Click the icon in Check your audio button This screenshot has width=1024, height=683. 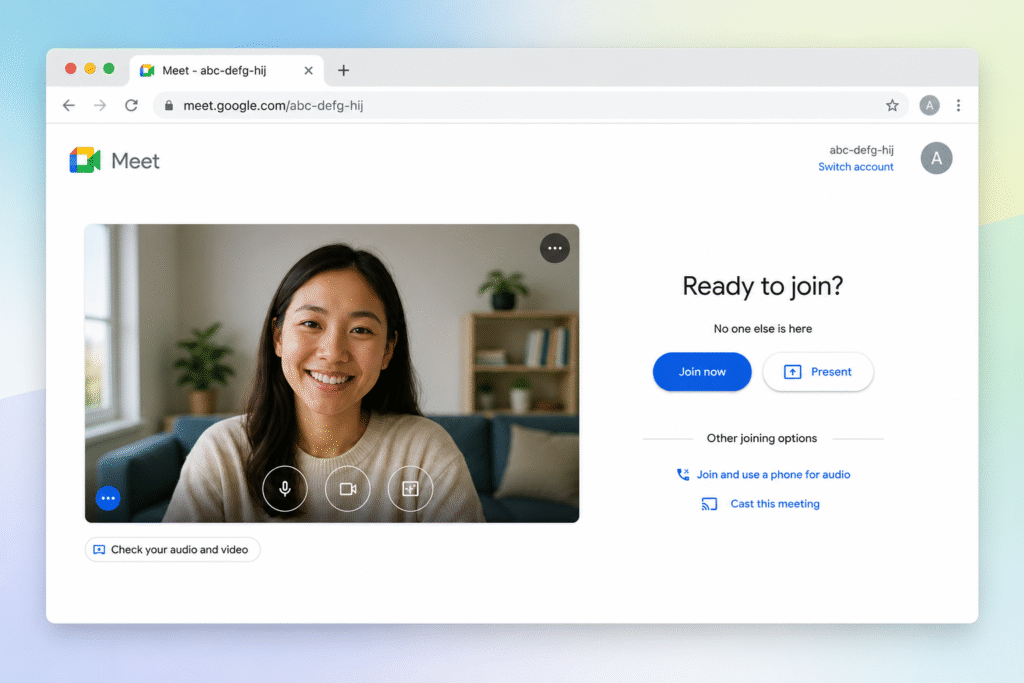pos(99,550)
